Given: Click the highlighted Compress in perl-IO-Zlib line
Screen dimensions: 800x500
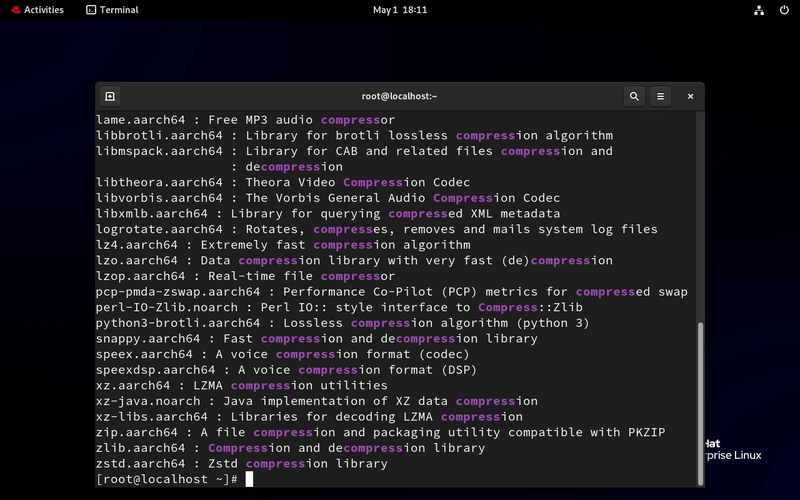Looking at the screenshot, I should tap(508, 307).
